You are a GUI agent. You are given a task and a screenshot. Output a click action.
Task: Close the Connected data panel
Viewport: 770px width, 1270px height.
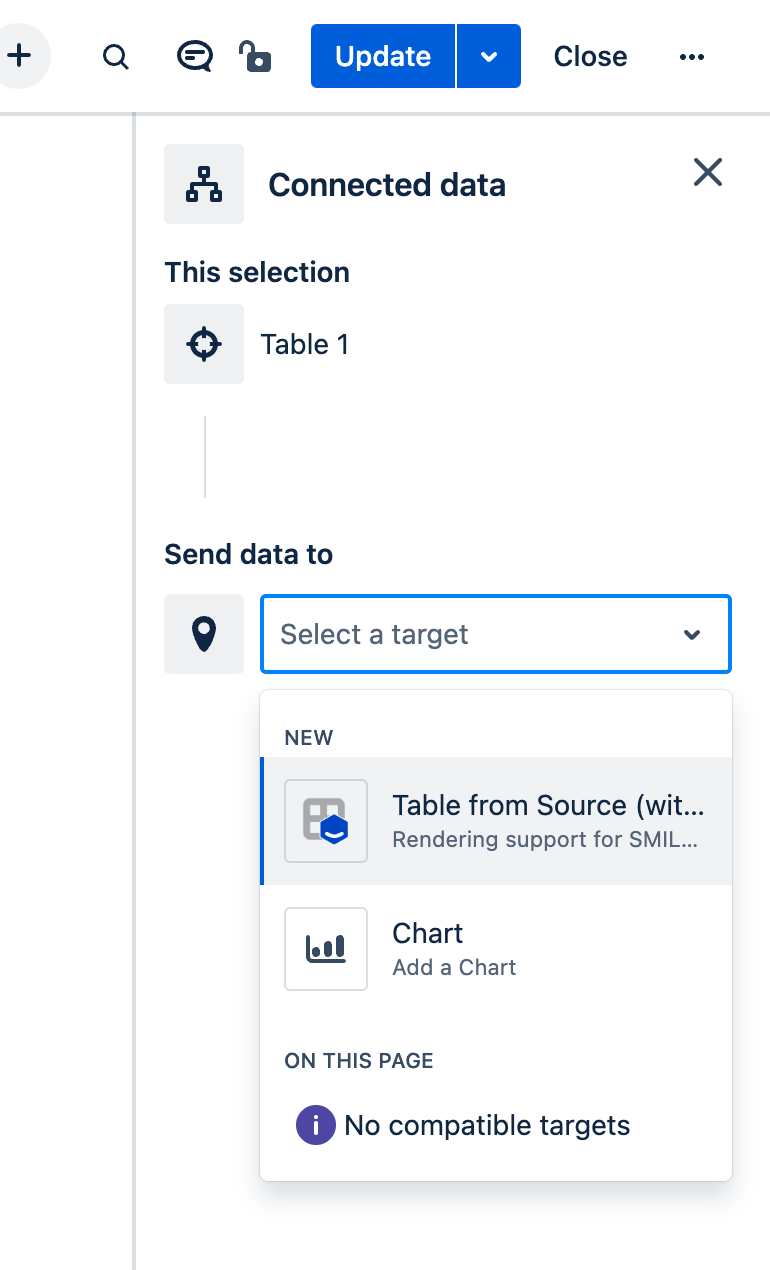(x=708, y=173)
